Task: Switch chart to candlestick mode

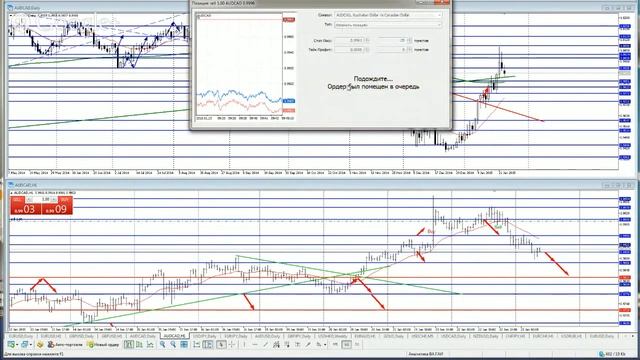Action: point(139,344)
